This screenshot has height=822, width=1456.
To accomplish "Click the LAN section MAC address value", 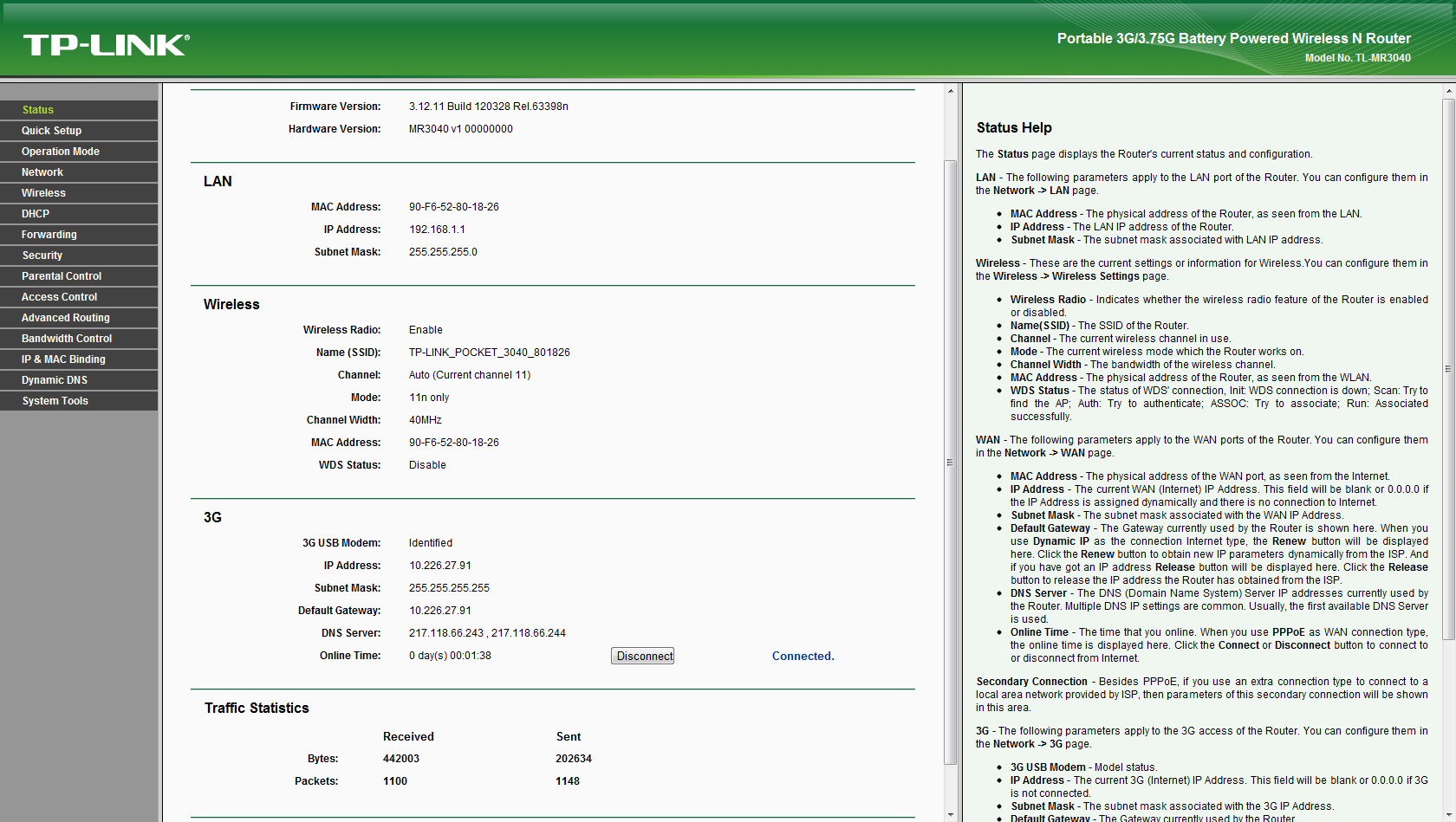I will tap(454, 207).
